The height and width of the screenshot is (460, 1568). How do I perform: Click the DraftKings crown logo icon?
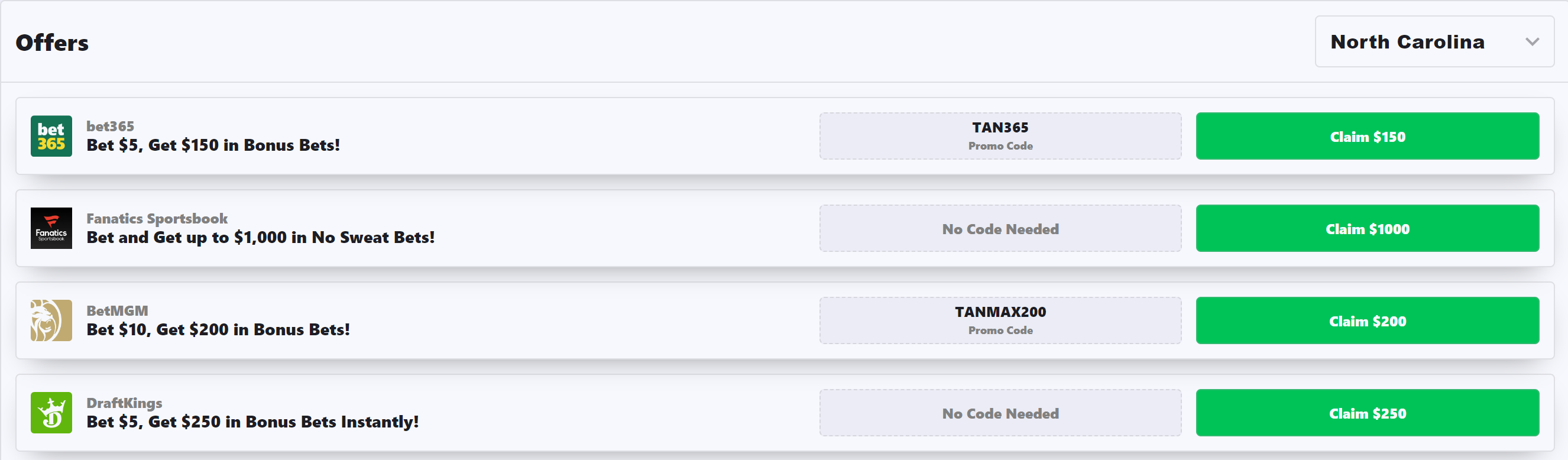pos(51,413)
